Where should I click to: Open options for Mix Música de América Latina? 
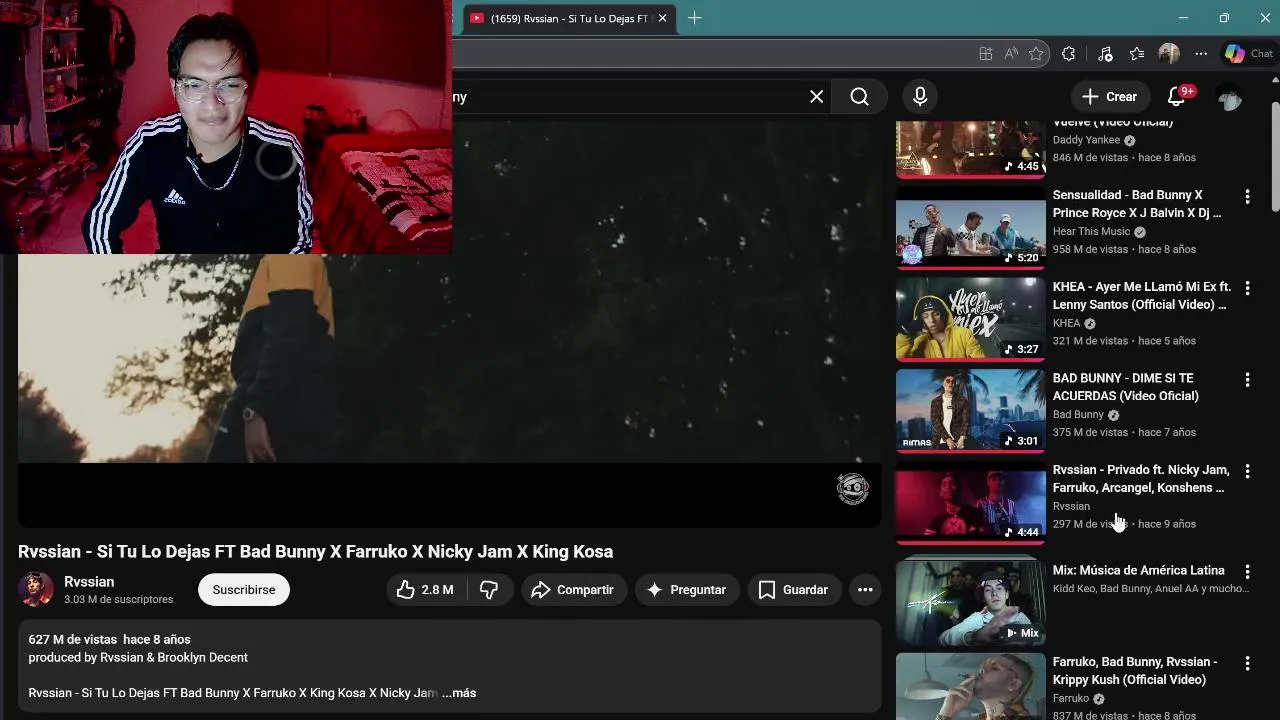pyautogui.click(x=1247, y=572)
